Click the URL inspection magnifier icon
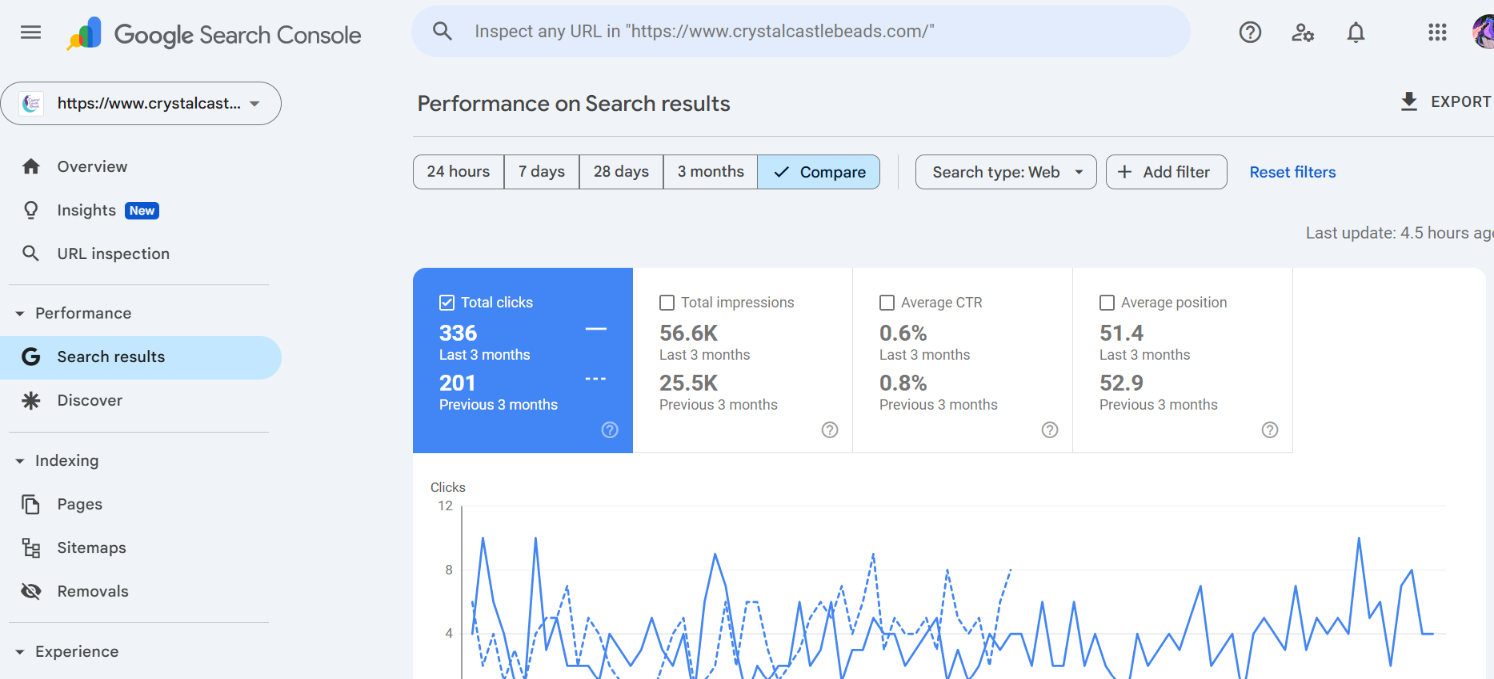Image resolution: width=1494 pixels, height=679 pixels. (x=31, y=254)
